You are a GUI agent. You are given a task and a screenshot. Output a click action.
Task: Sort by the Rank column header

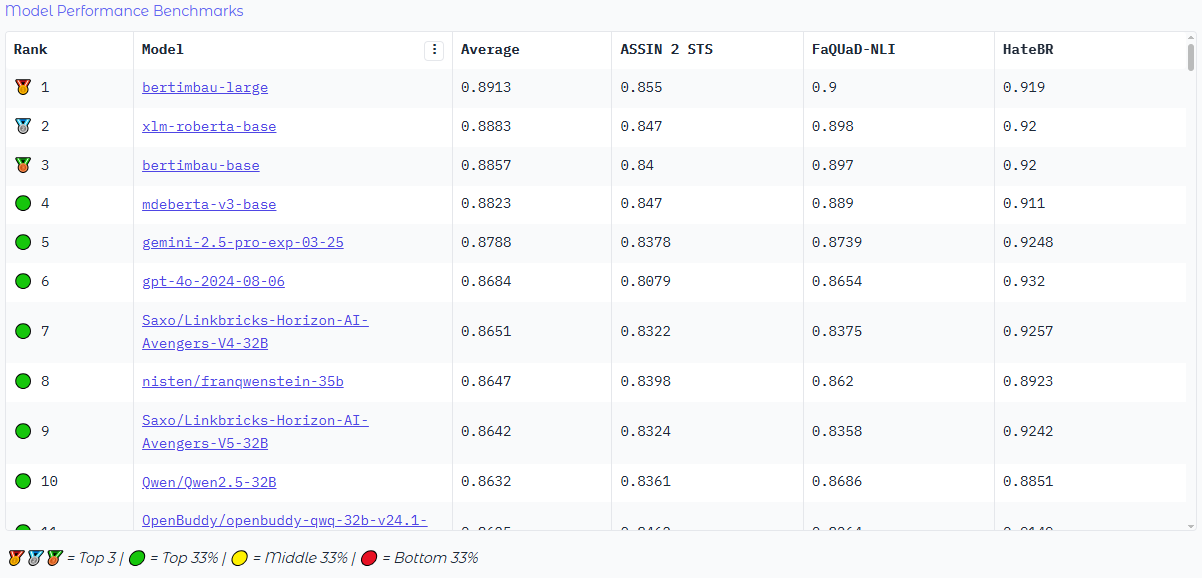pos(31,49)
